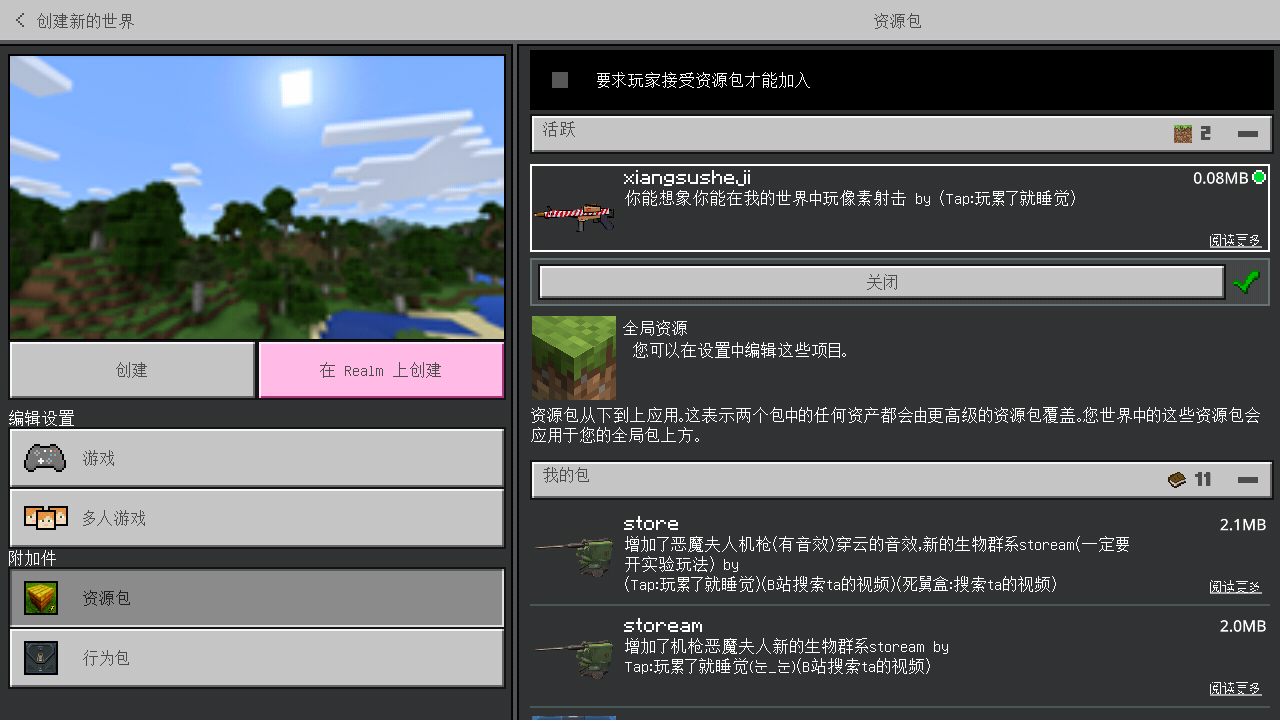This screenshot has height=720, width=1280.
Task: Click the 全局资源 heading text
Action: pos(655,328)
